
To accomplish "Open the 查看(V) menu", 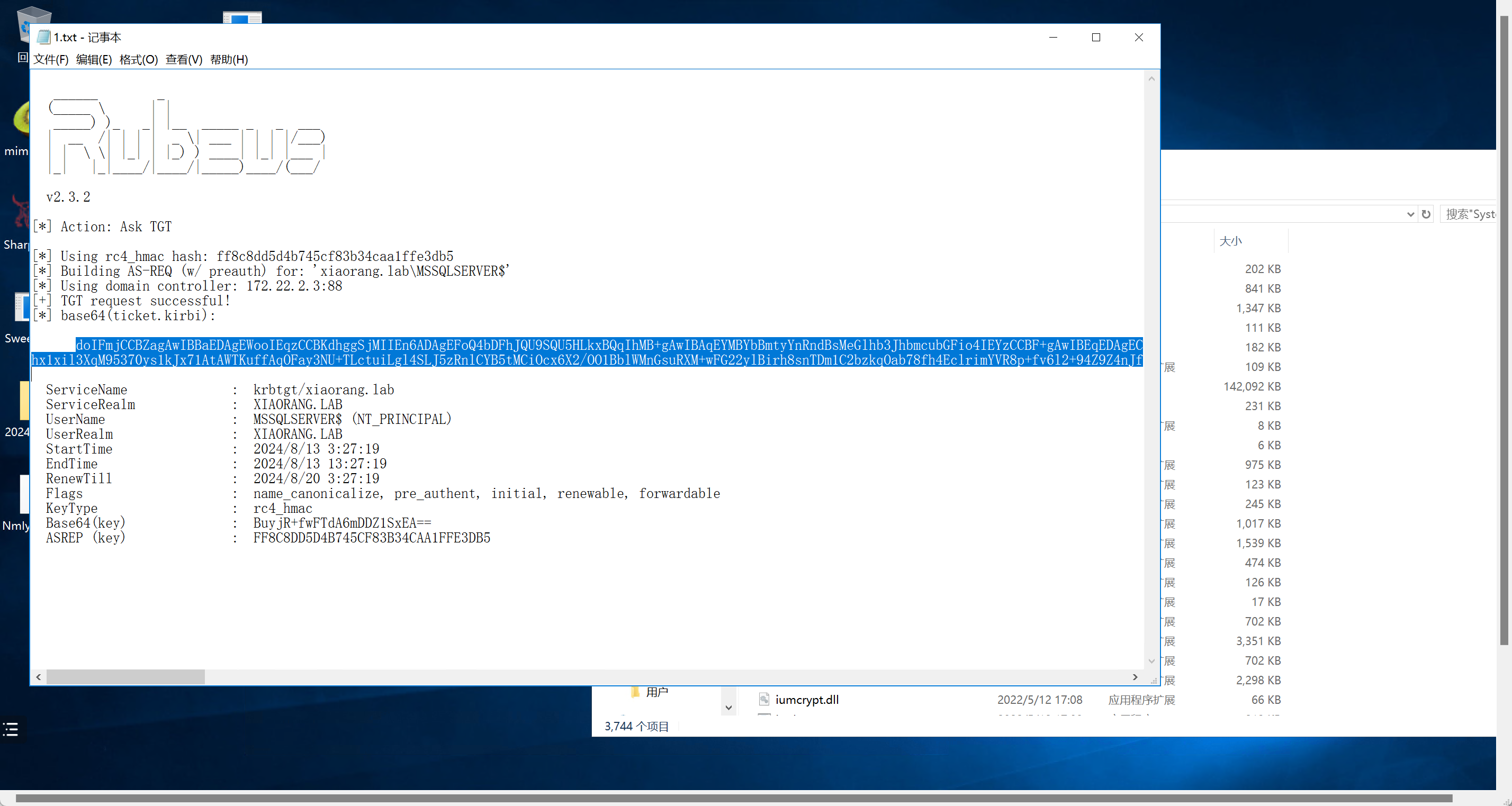I will pyautogui.click(x=184, y=59).
